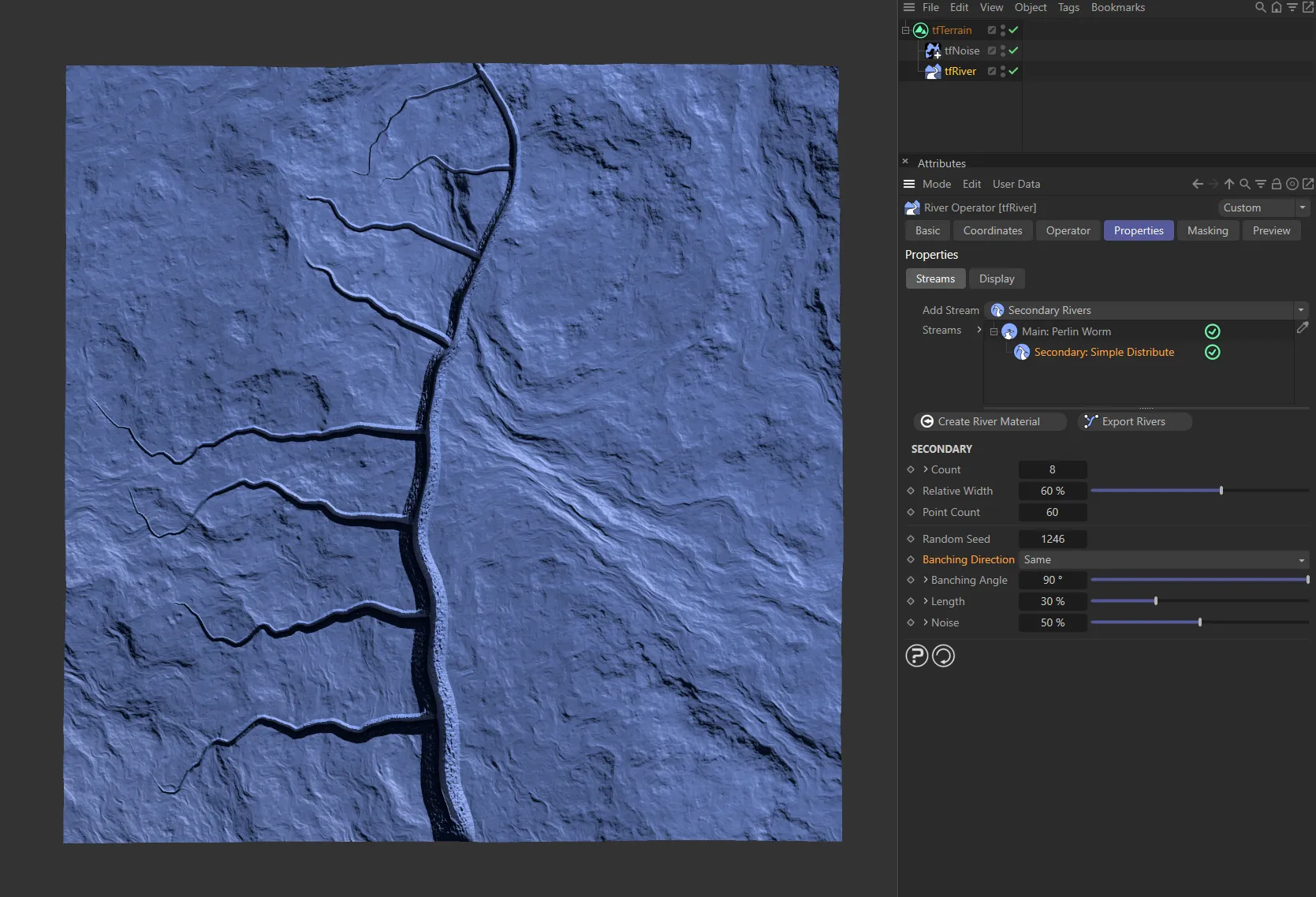Image resolution: width=1316 pixels, height=897 pixels.
Task: Click the Random Seed value field
Action: pyautogui.click(x=1052, y=539)
